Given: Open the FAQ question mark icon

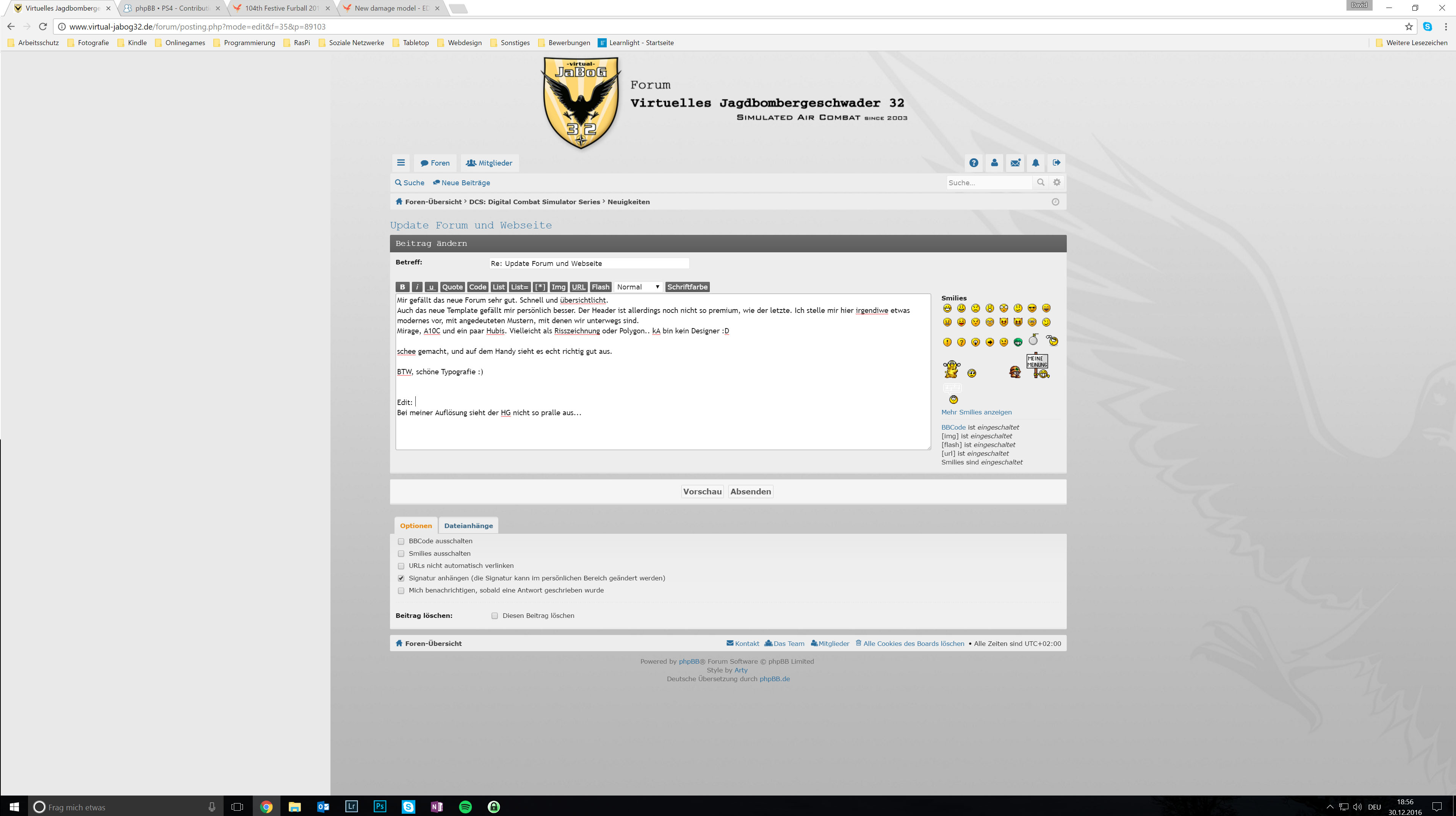Looking at the screenshot, I should (973, 163).
